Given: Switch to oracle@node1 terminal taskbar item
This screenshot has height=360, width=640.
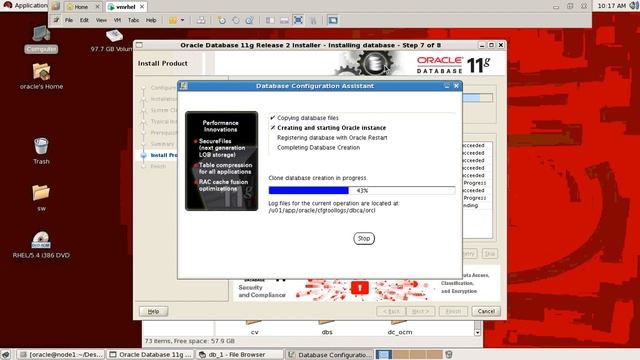Looking at the screenshot, I should point(61,355).
